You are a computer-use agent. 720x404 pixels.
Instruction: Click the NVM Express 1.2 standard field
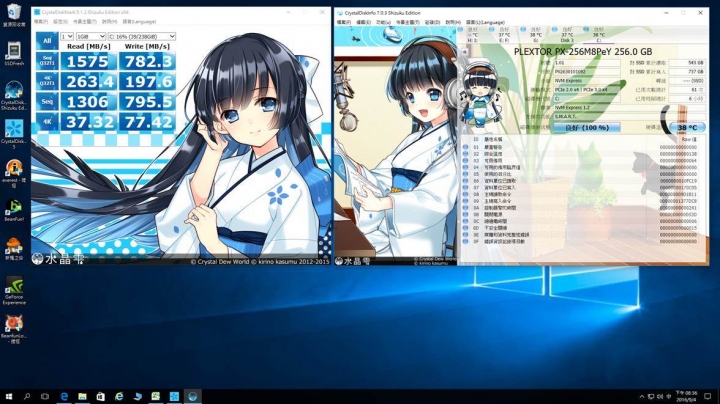coord(629,107)
